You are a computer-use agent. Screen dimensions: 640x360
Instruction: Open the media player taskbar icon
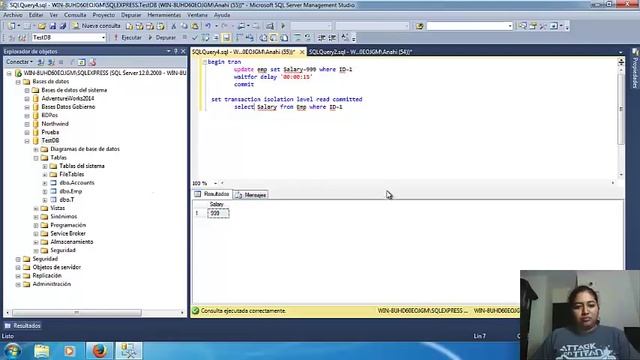pyautogui.click(x=69, y=351)
